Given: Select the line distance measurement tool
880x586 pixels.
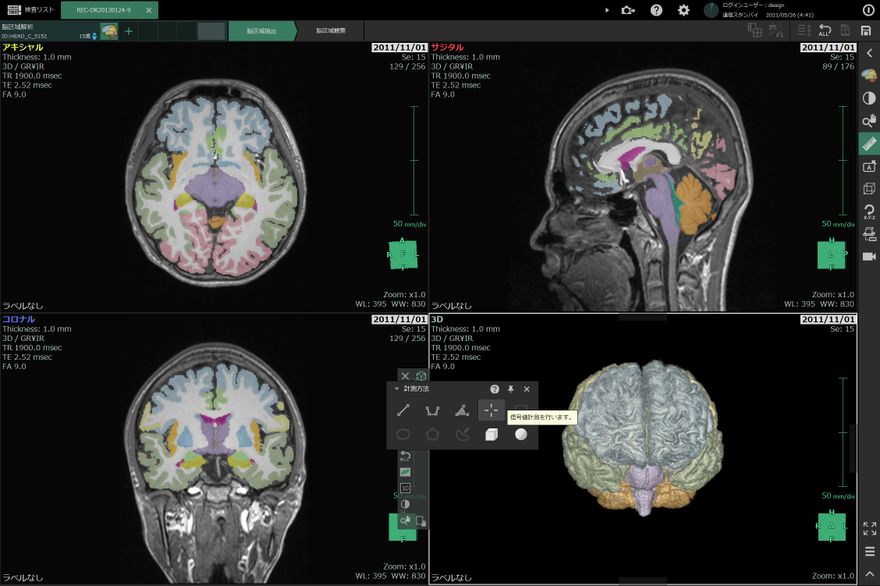Looking at the screenshot, I should 404,409.
